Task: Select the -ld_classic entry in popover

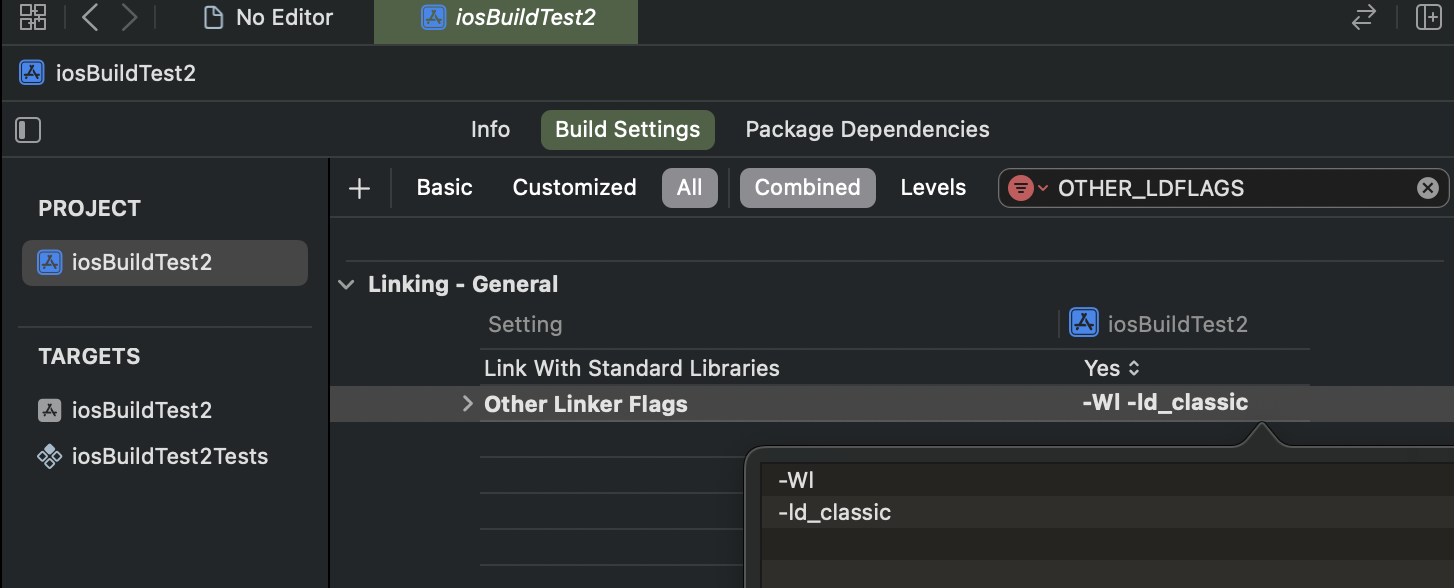Action: tap(1107, 512)
